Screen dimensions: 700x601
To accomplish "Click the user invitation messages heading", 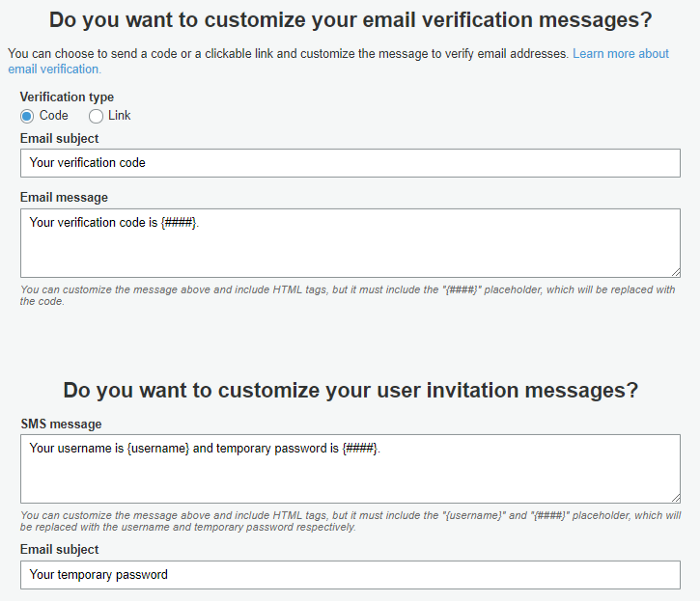I will point(350,390).
